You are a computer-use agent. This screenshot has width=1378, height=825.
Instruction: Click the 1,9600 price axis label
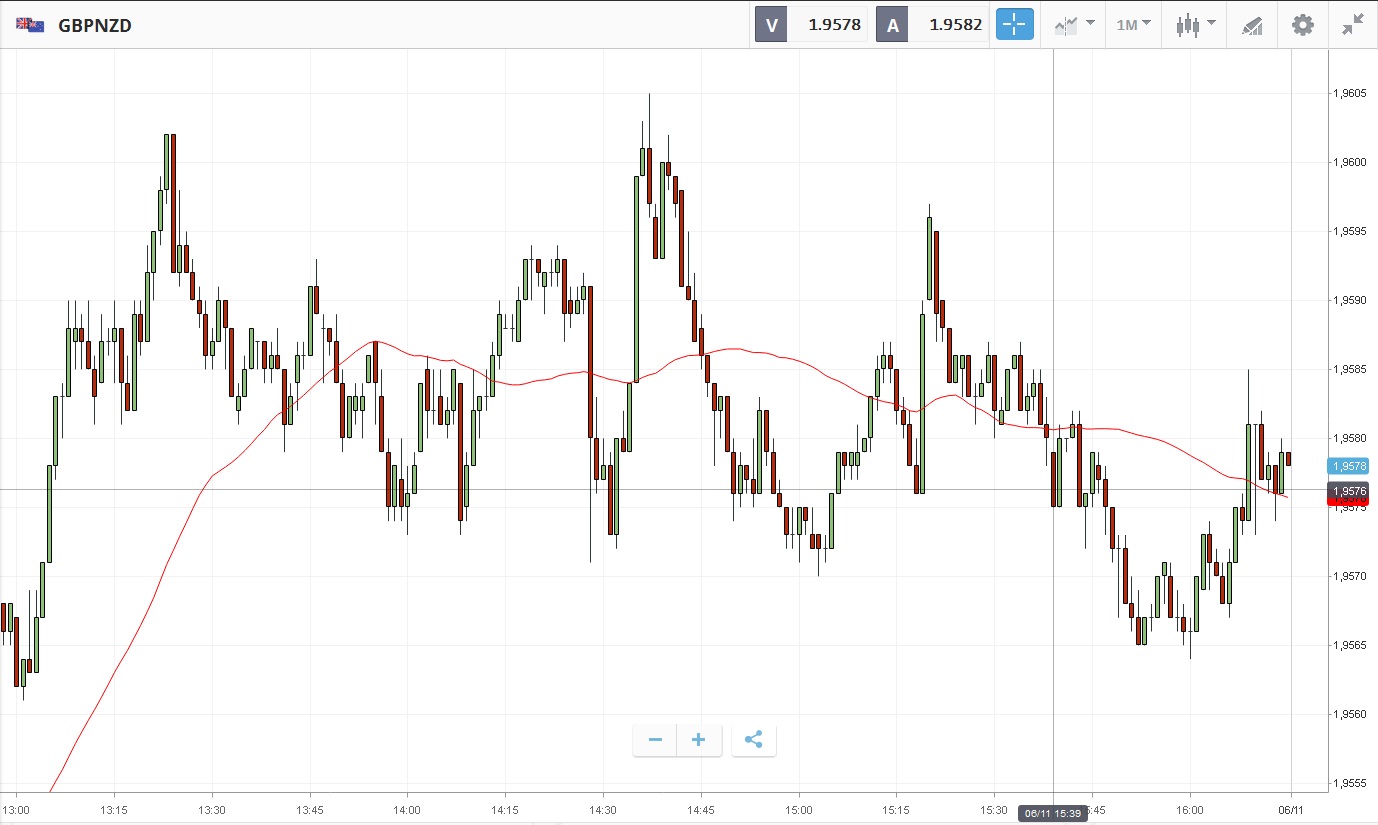pos(1349,162)
